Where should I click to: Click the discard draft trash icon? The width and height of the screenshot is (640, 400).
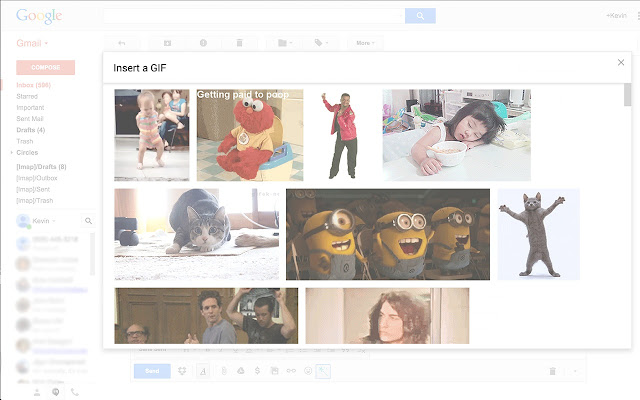click(552, 371)
